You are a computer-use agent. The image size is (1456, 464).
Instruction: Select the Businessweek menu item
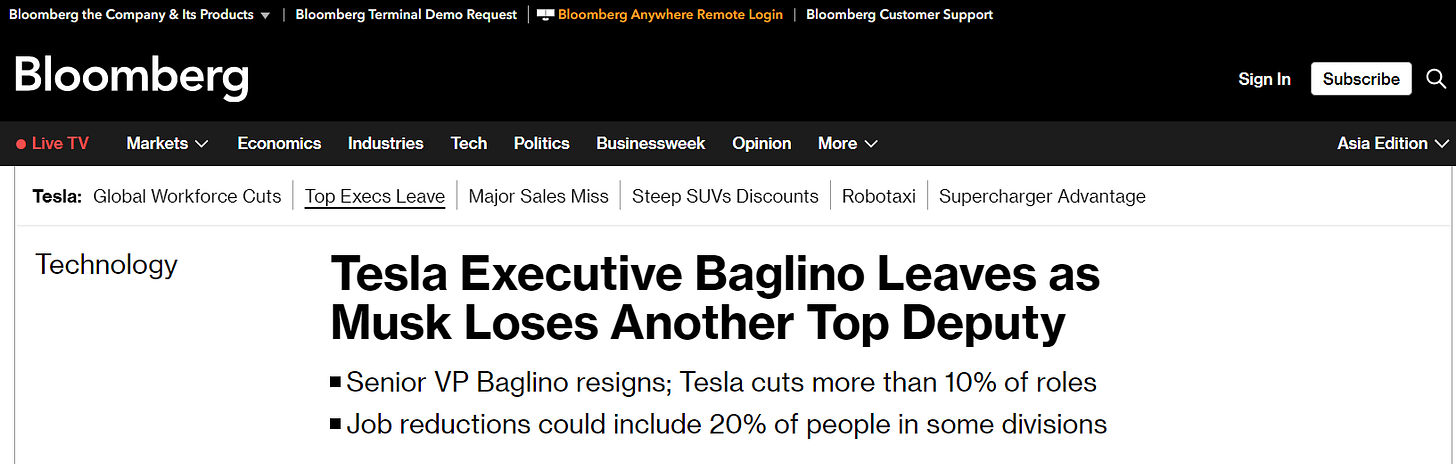coord(650,143)
